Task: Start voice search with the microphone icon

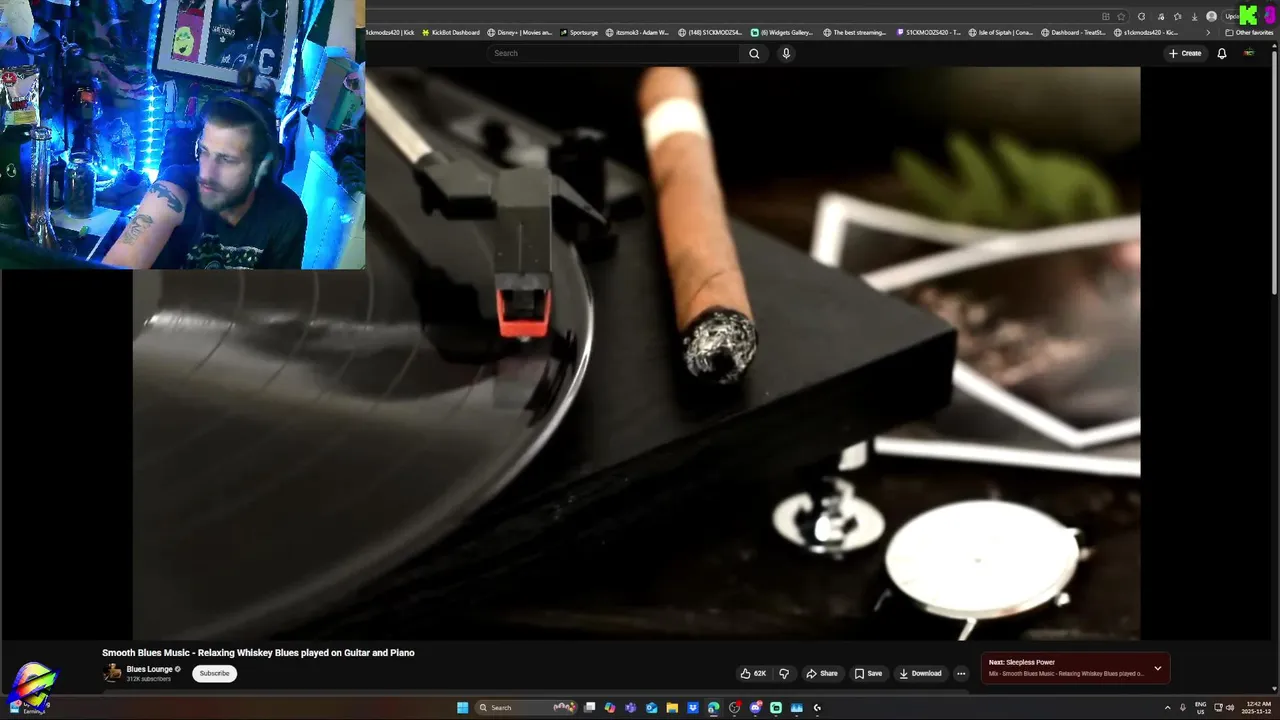Action: (x=786, y=53)
